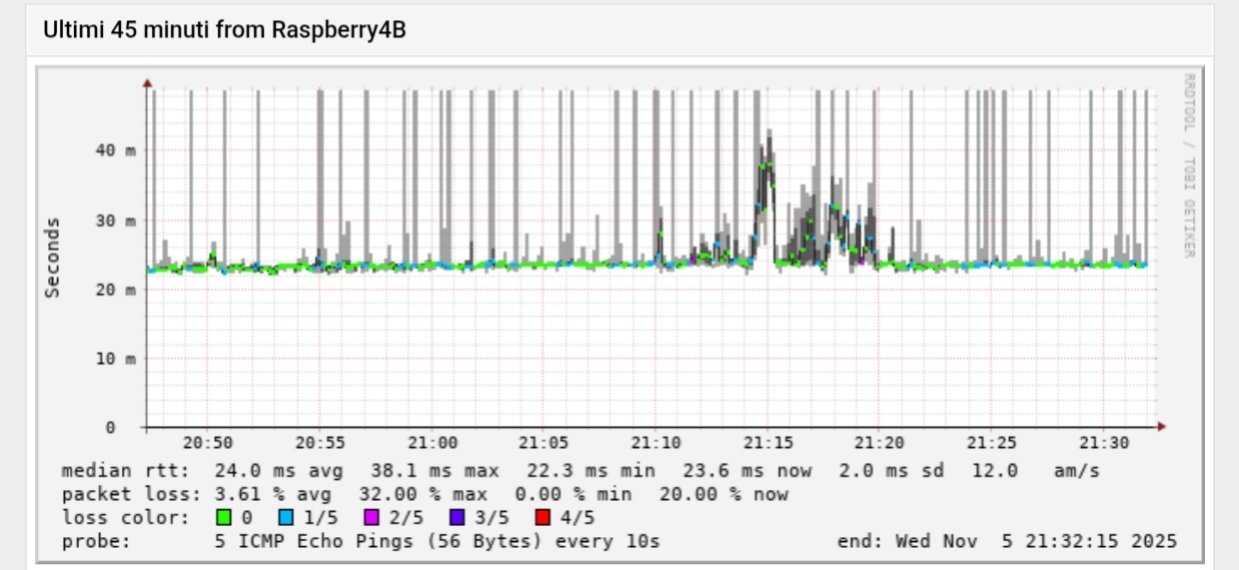Click the '21:15' time axis label

click(x=768, y=442)
